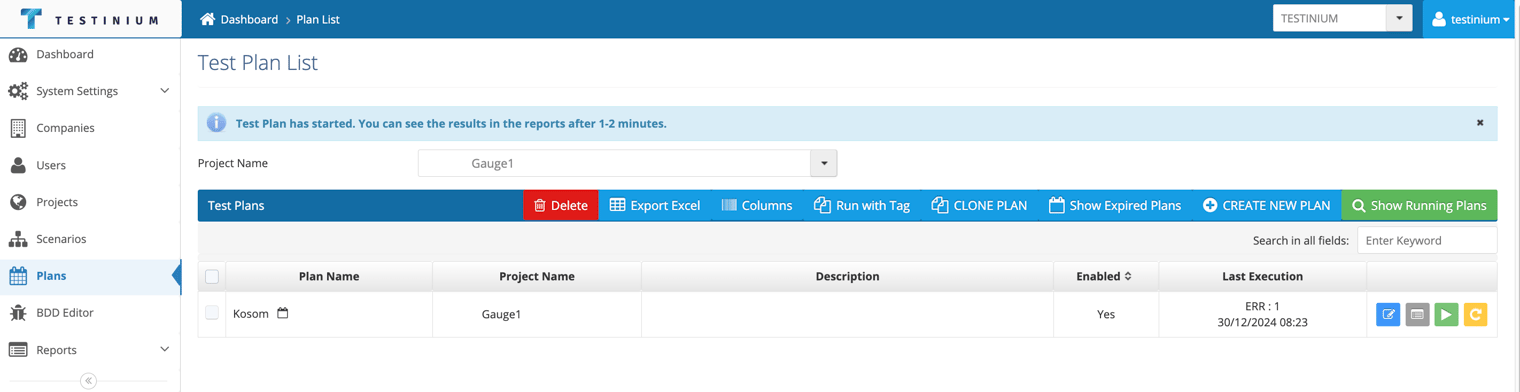Collapse the sidebar with the double-arrow button
1520x392 pixels.
pos(88,381)
